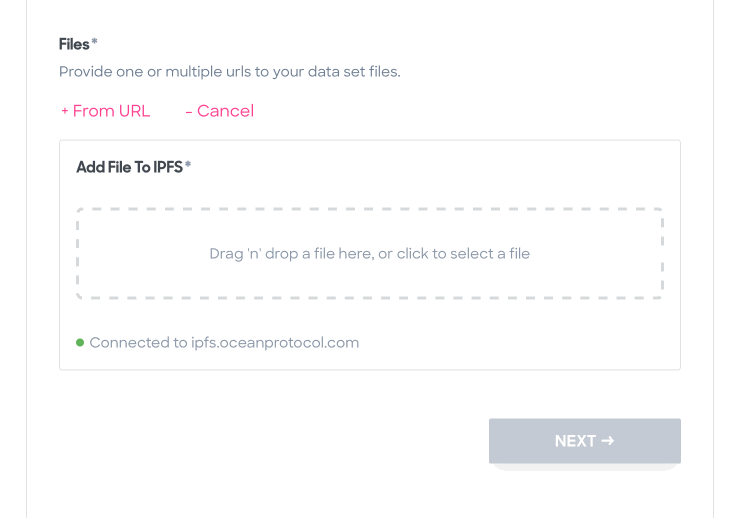
Task: Click the 'Connected to ipfs.oceanprotocol.com' status text
Action: click(224, 343)
